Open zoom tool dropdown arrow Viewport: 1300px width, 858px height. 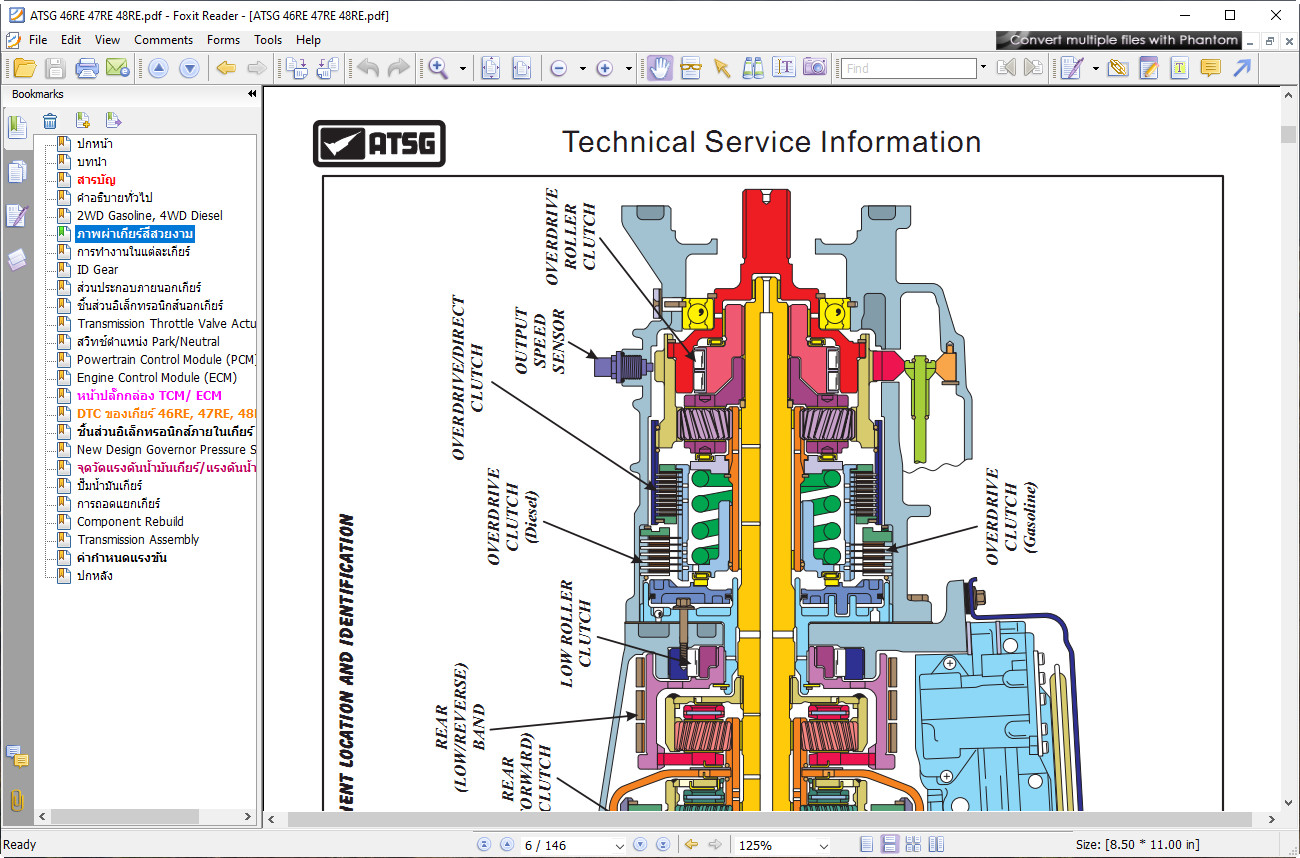click(463, 68)
